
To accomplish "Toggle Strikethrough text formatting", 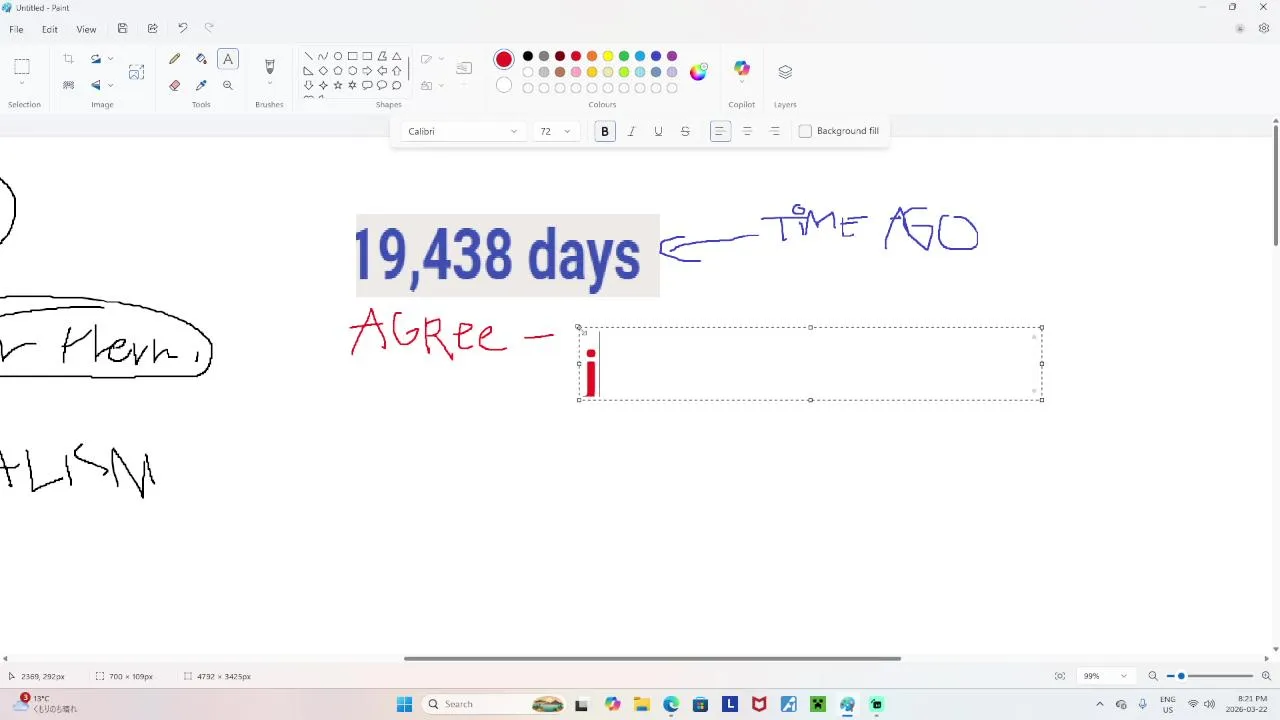I will click(x=685, y=131).
